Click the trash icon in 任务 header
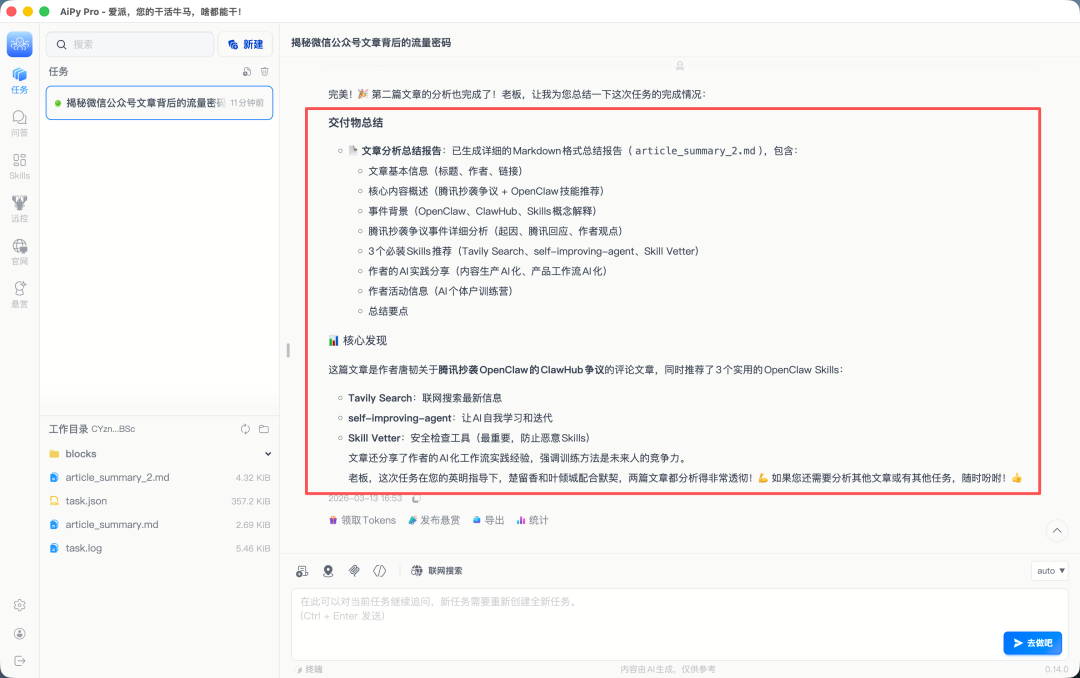Screen dimensions: 1080x678 (x=264, y=72)
